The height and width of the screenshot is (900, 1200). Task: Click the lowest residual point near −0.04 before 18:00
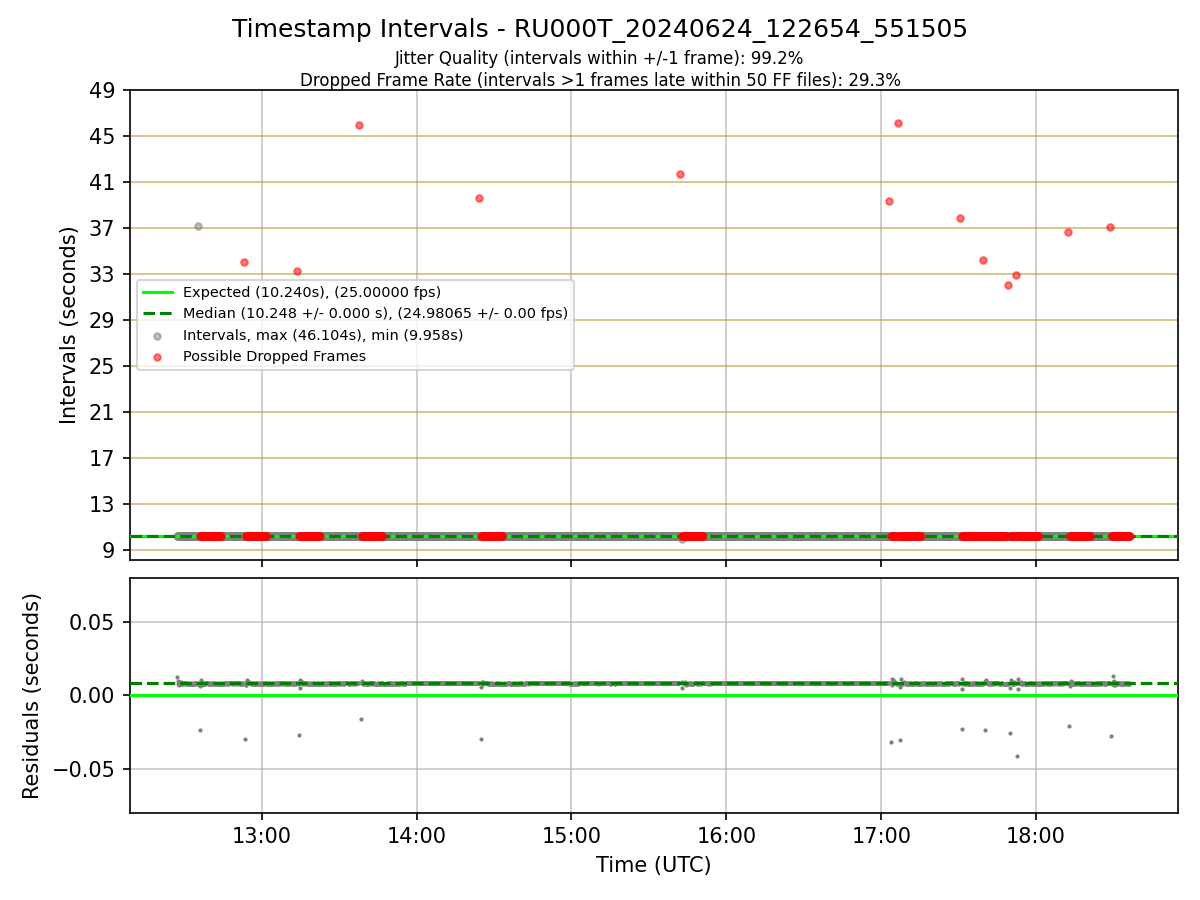pos(1017,756)
